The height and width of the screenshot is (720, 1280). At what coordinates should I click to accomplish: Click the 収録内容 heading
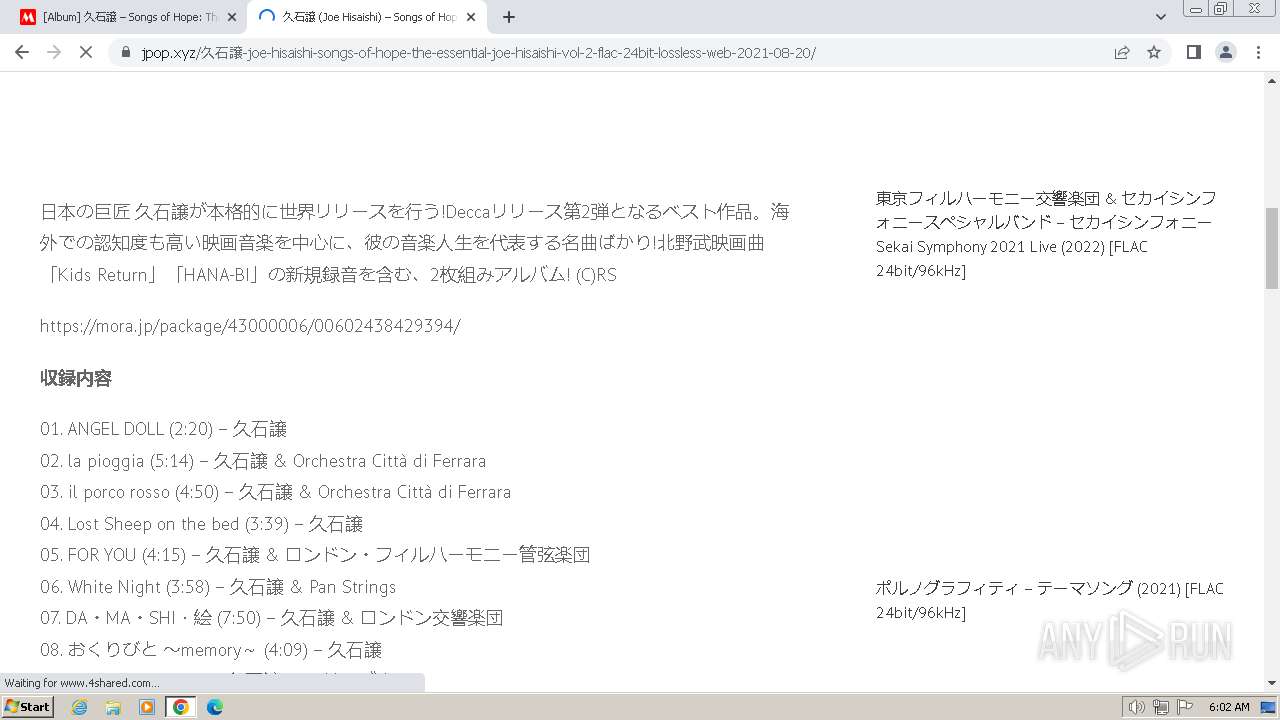(76, 378)
